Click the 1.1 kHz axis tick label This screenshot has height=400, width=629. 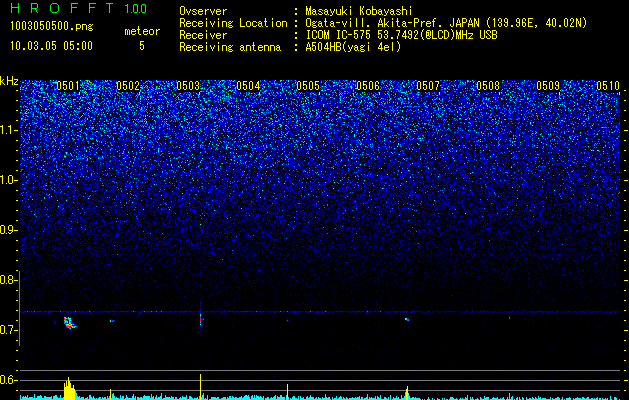pos(8,130)
